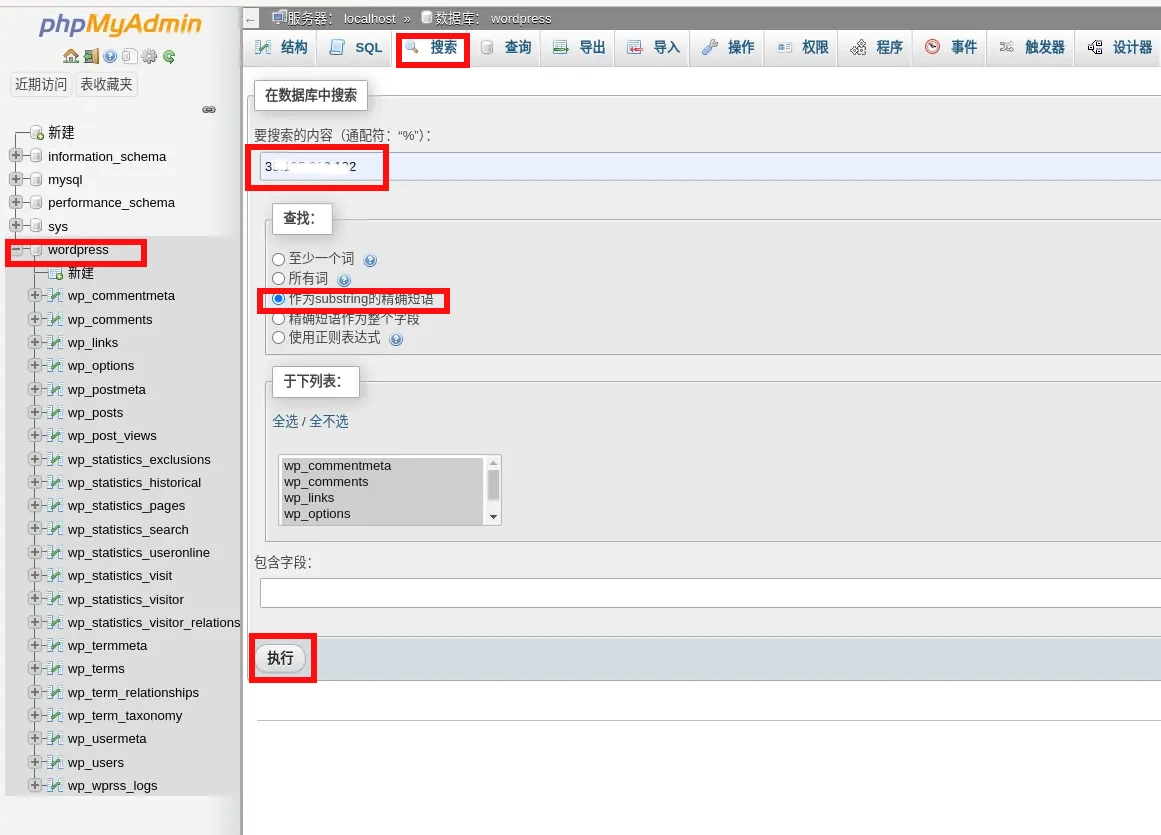Click the wp_links table icon
1161x835 pixels.
56,343
